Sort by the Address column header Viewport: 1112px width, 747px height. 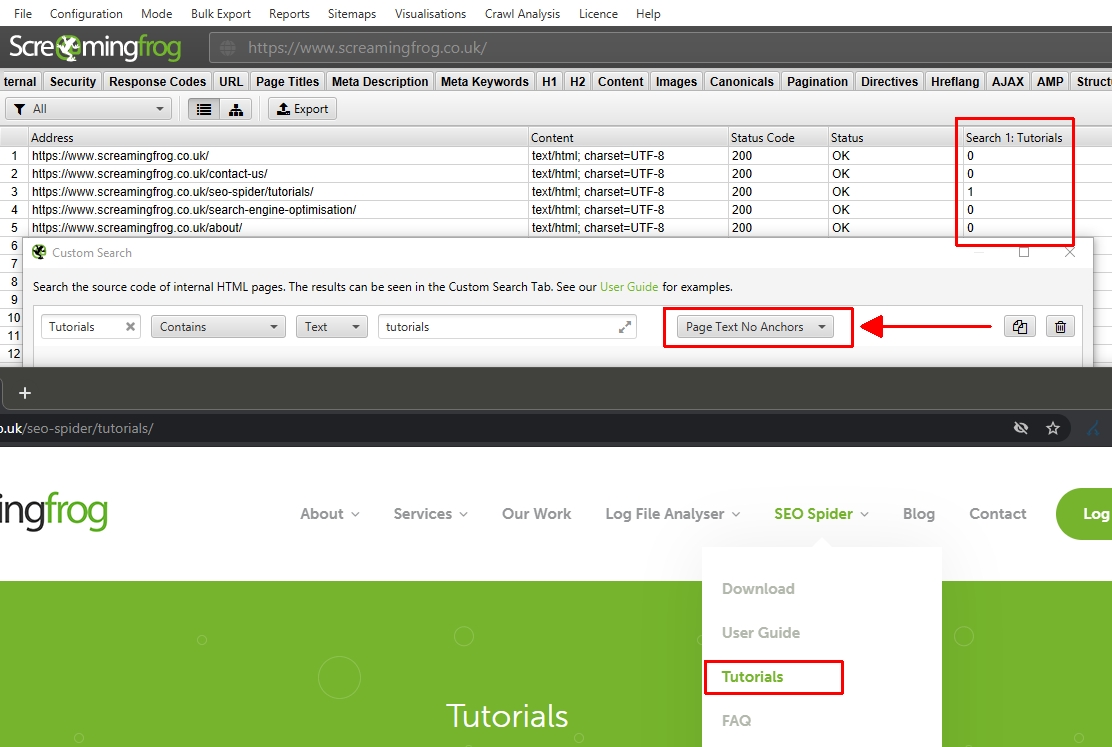point(279,138)
